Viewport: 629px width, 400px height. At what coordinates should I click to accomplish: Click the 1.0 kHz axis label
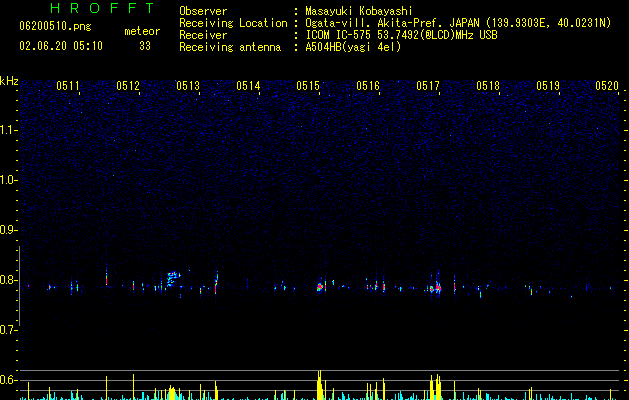pyautogui.click(x=9, y=180)
